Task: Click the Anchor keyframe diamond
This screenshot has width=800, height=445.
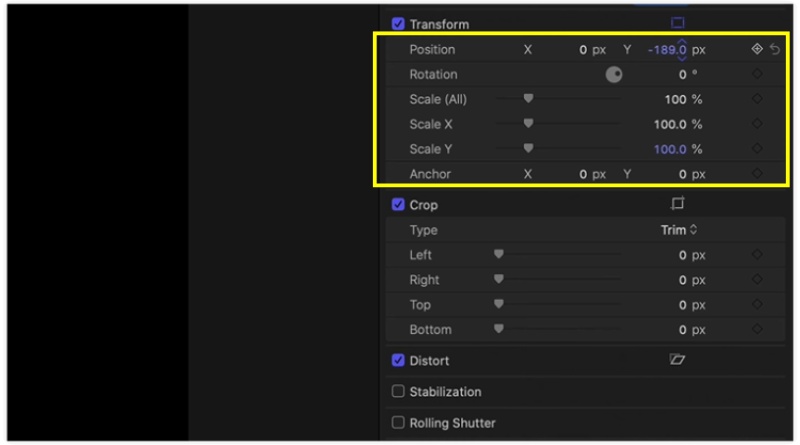Action: 757,174
